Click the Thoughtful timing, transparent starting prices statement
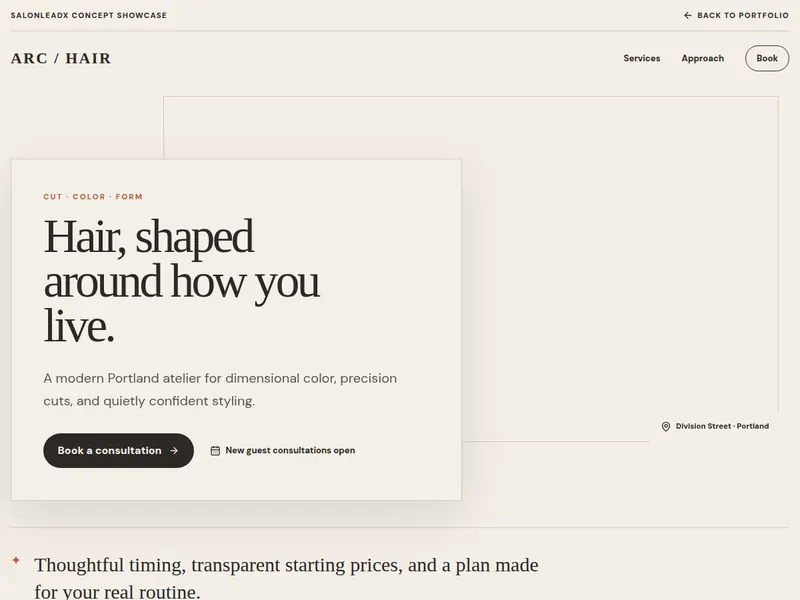The width and height of the screenshot is (800, 600). pyautogui.click(x=286, y=578)
